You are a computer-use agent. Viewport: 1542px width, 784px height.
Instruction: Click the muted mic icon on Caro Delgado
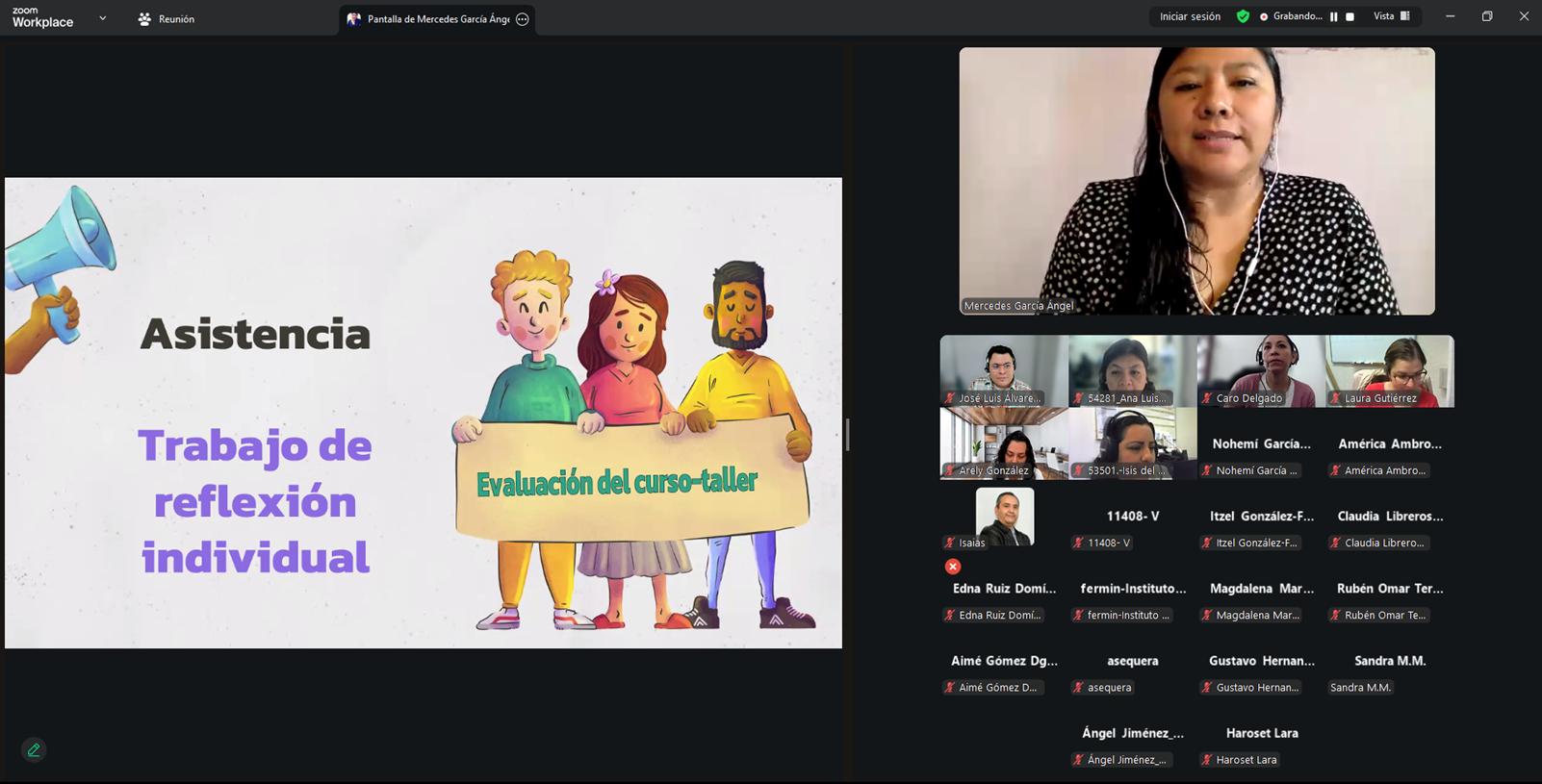pyautogui.click(x=1207, y=398)
